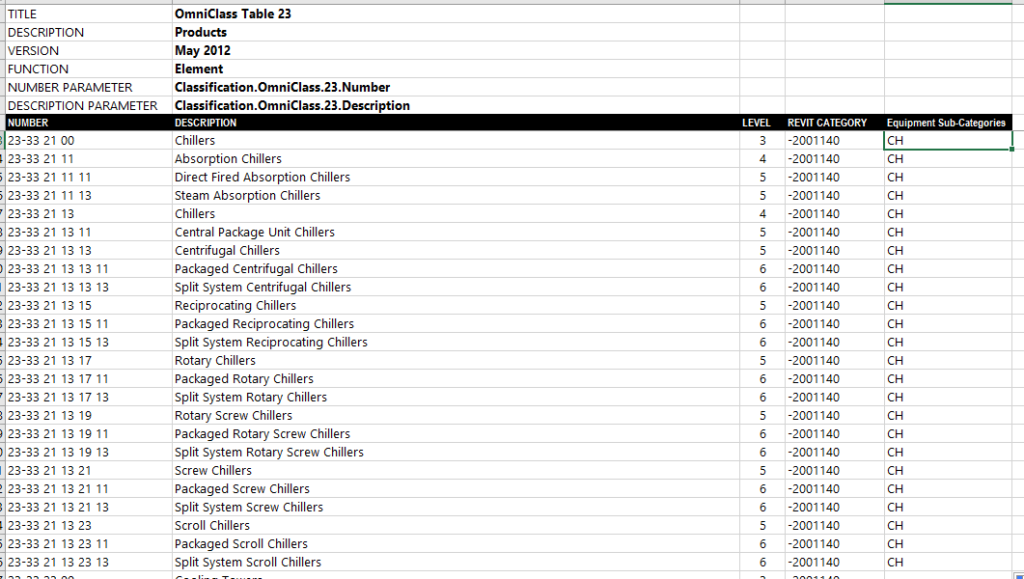1024x579 pixels.
Task: Select the 'Centrifugal Chillers' description cell
Action: pyautogui.click(x=456, y=250)
